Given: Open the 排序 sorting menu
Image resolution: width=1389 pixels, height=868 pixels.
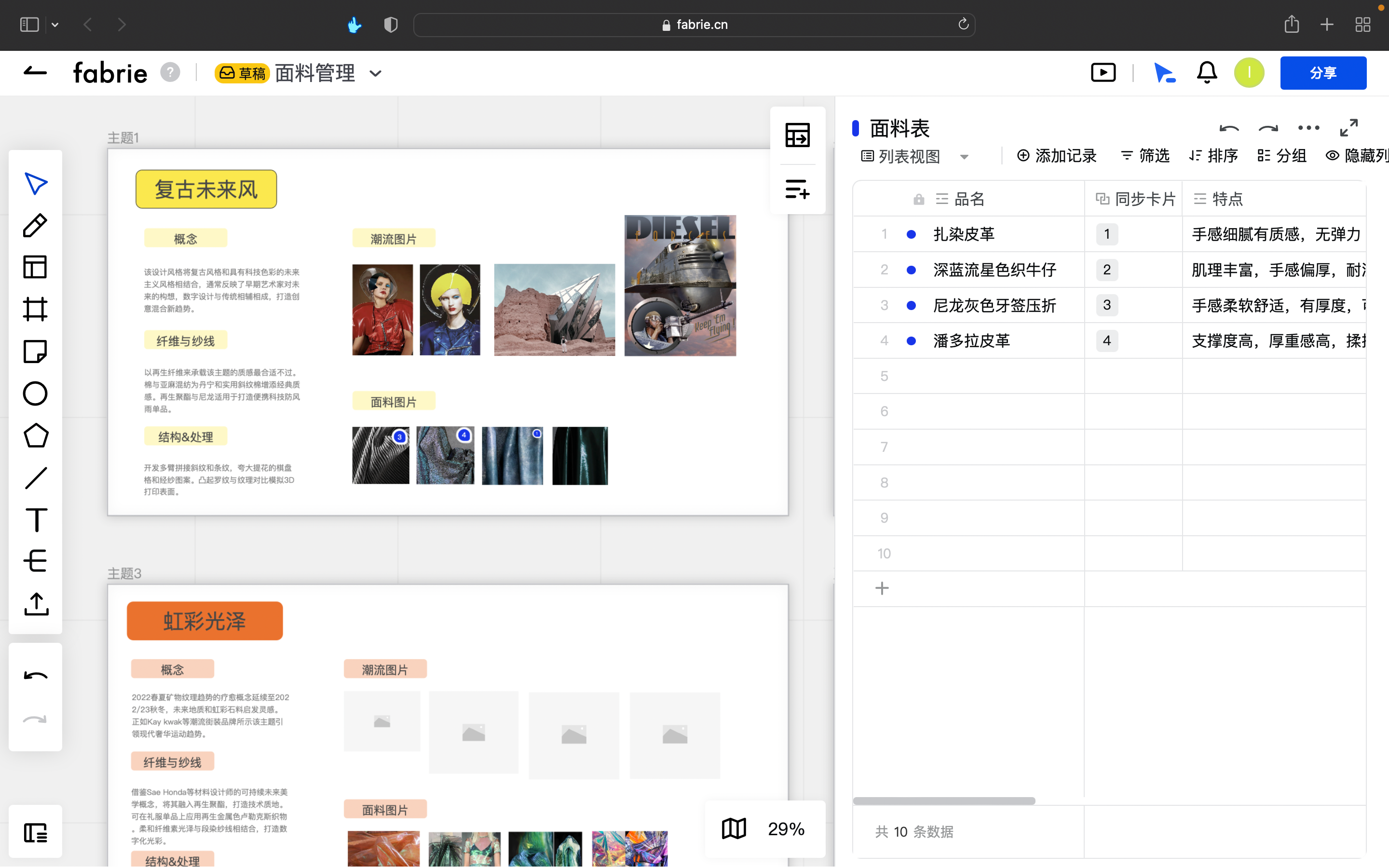Looking at the screenshot, I should click(1213, 156).
